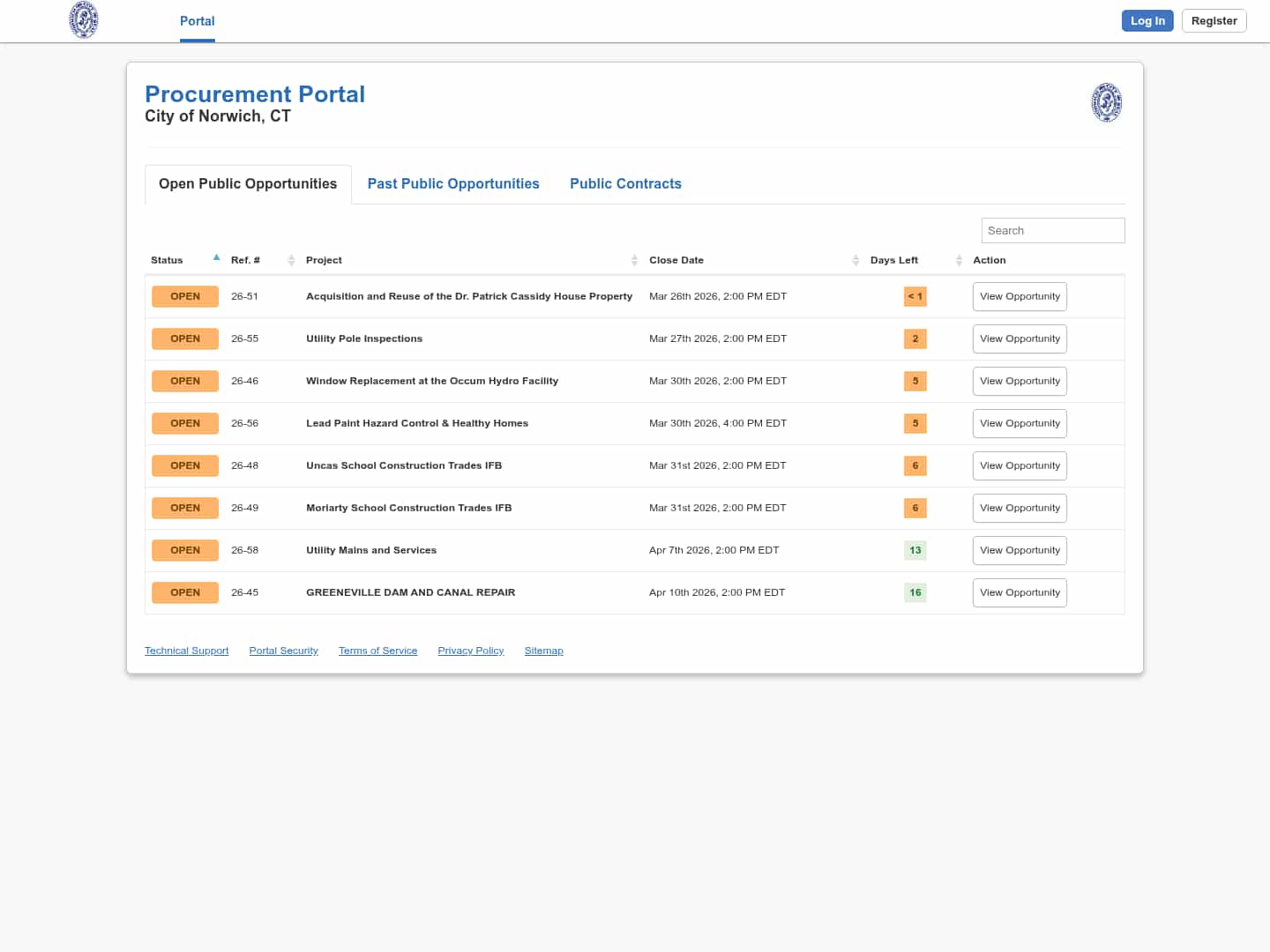Sort by Days Left column arrows
This screenshot has width=1270, height=952.
click(x=959, y=260)
